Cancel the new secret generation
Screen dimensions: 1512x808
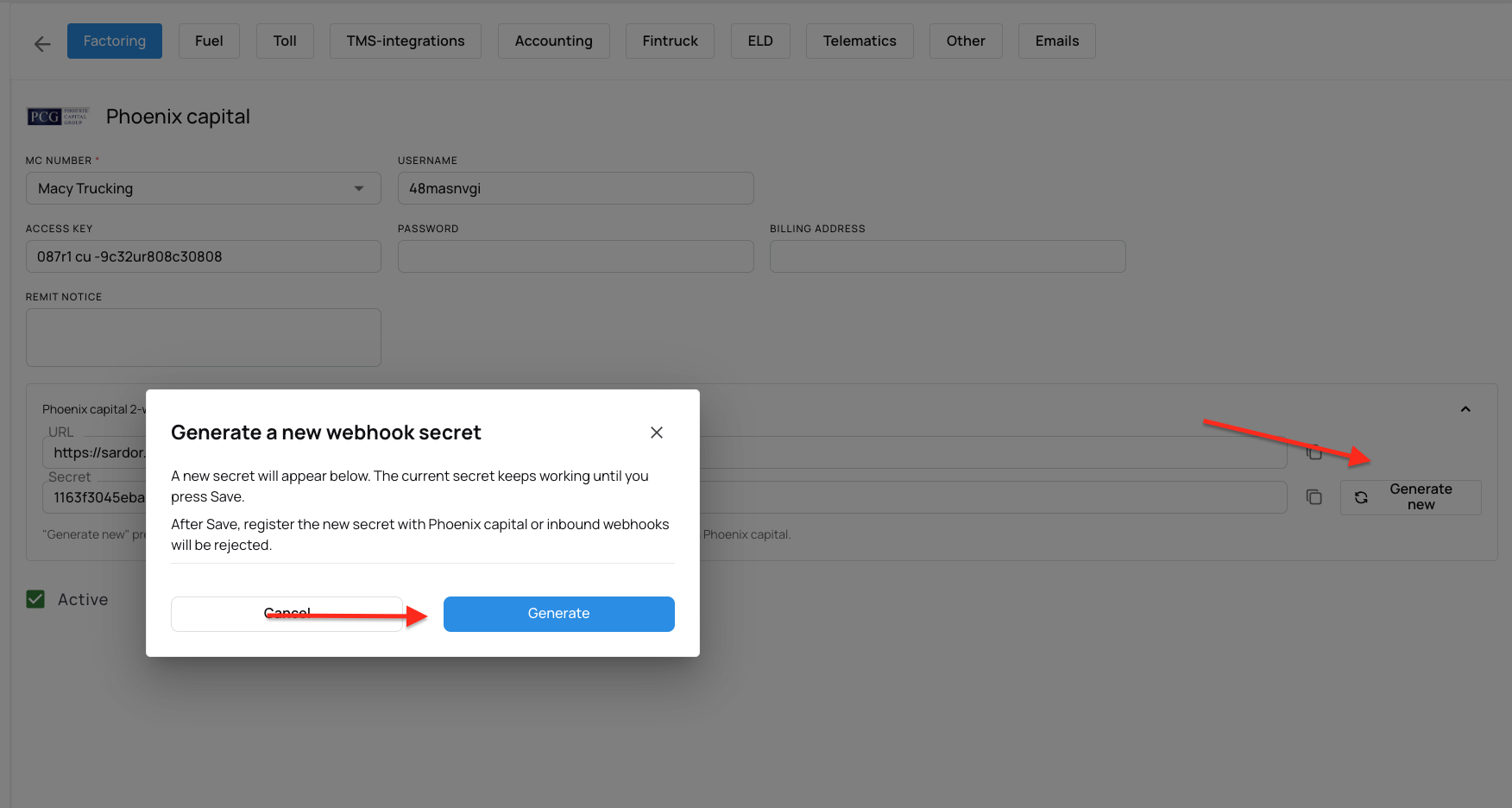click(287, 614)
